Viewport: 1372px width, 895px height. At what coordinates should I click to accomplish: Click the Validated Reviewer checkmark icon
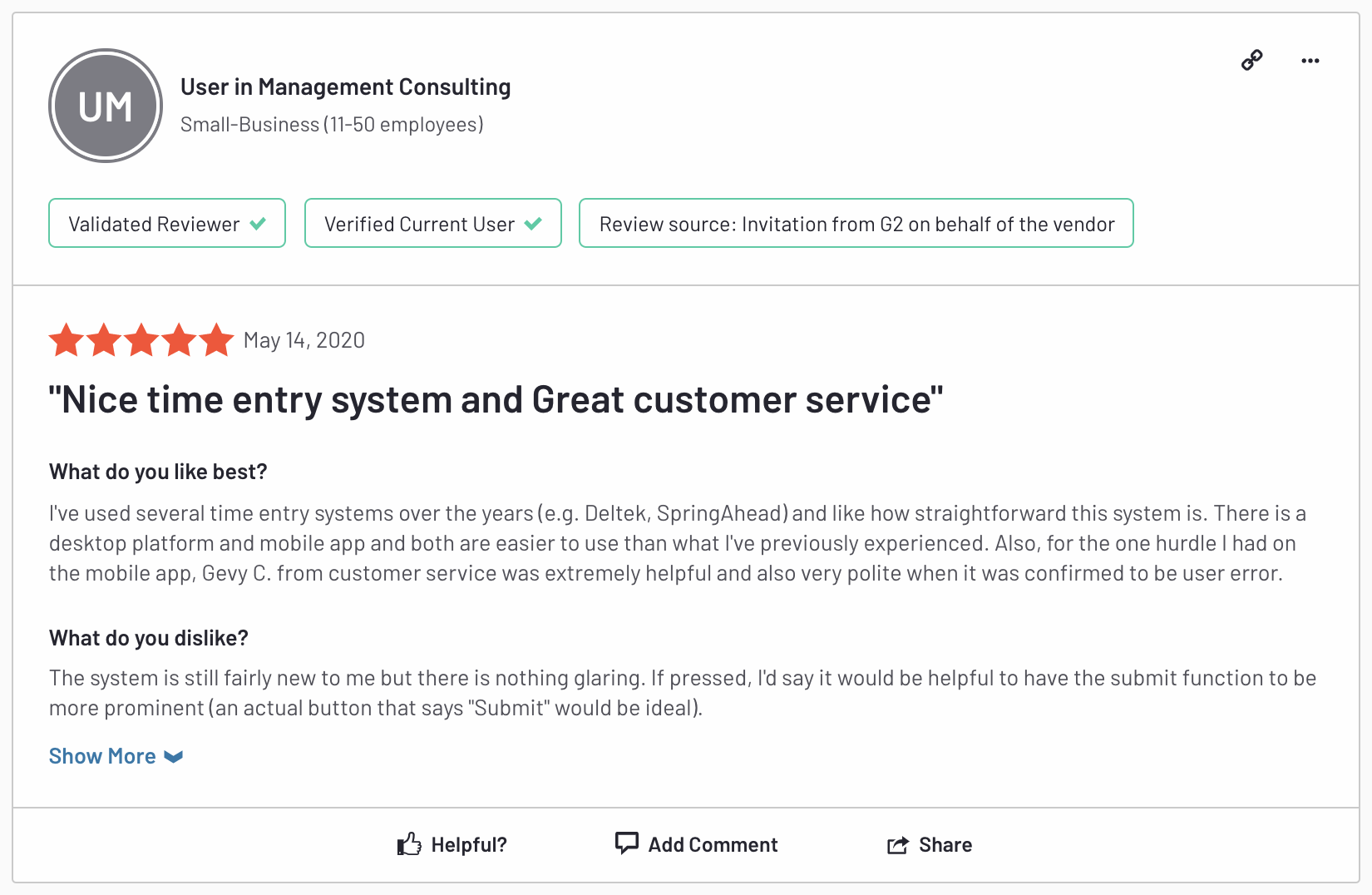[x=259, y=224]
